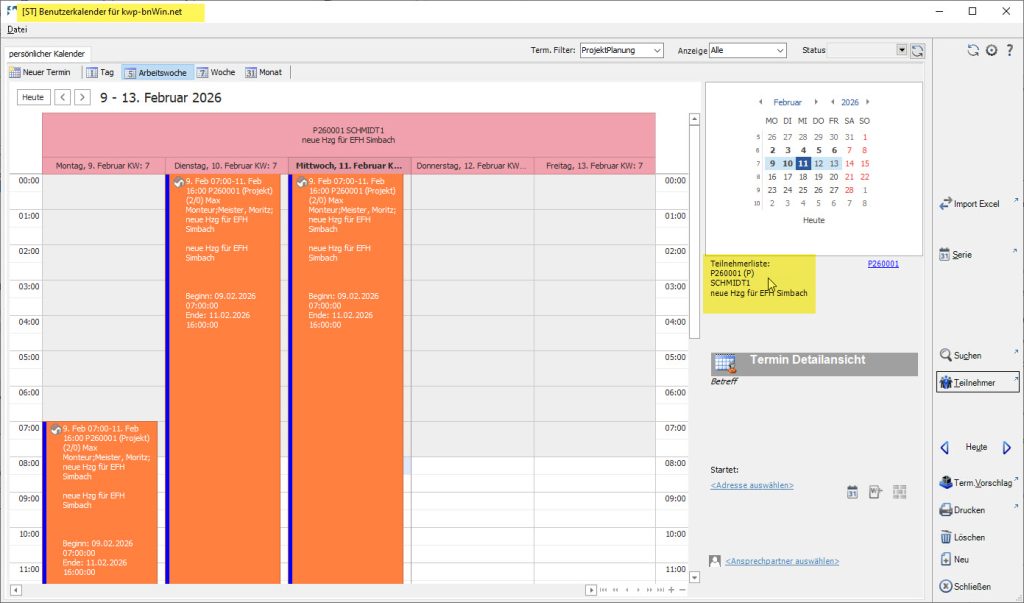The width and height of the screenshot is (1024, 603).
Task: Click the Drucken printer icon
Action: point(945,510)
